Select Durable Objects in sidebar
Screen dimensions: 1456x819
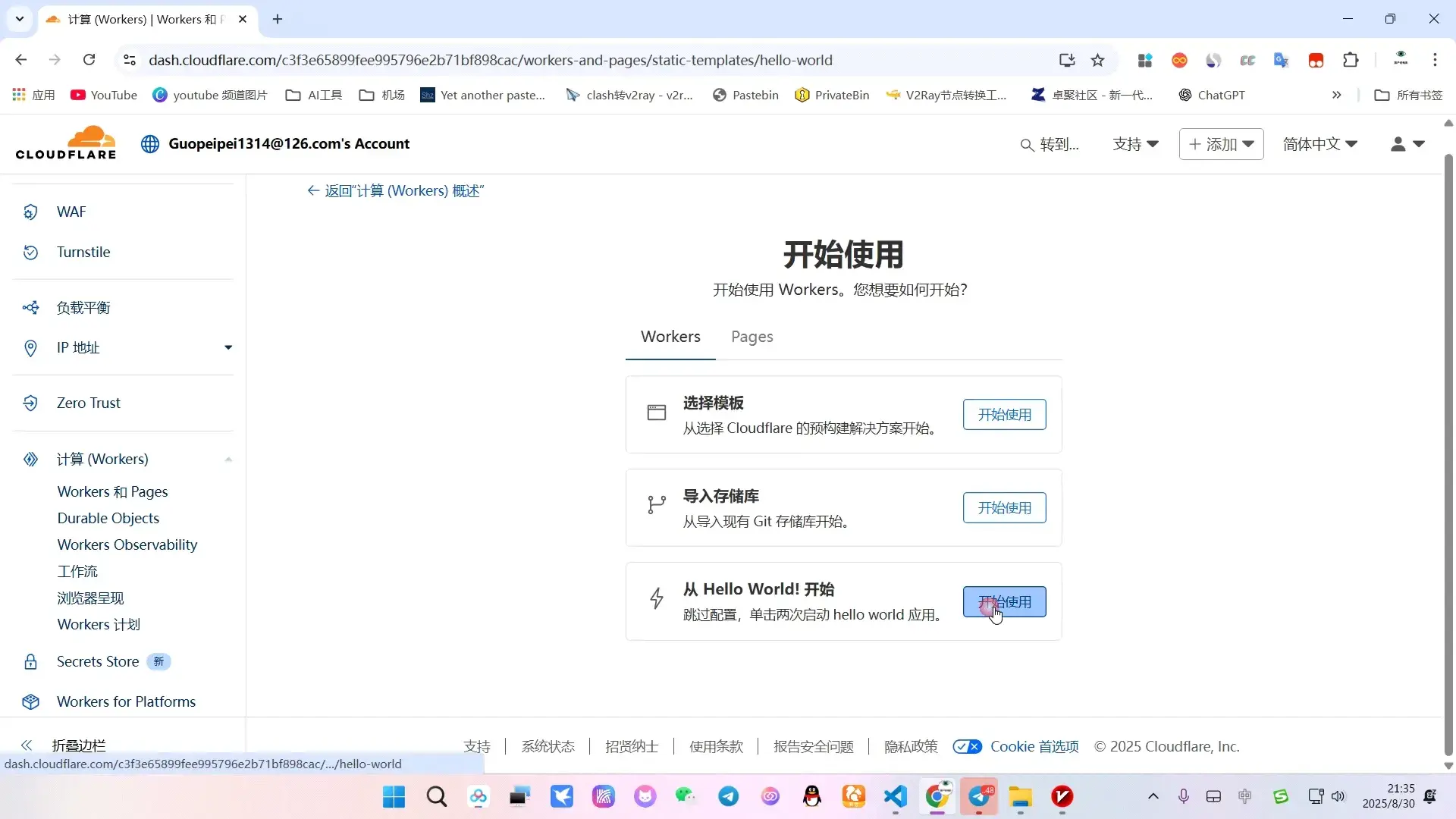click(x=108, y=519)
